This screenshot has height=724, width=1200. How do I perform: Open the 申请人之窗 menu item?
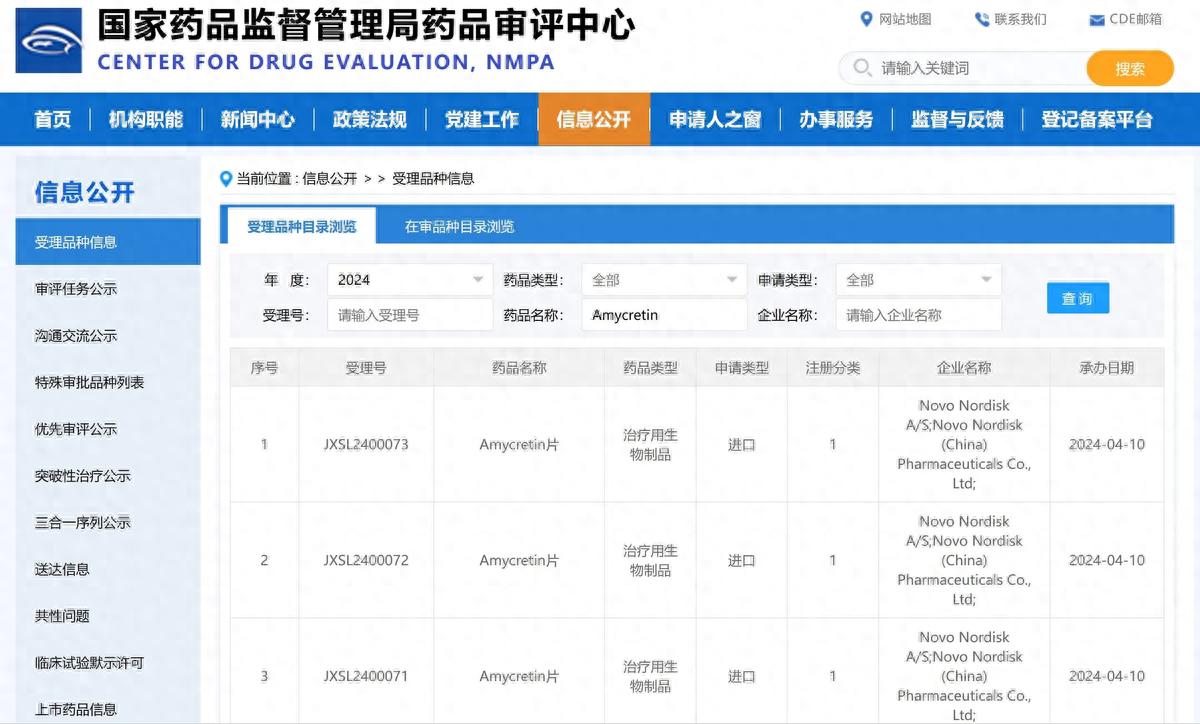point(715,119)
